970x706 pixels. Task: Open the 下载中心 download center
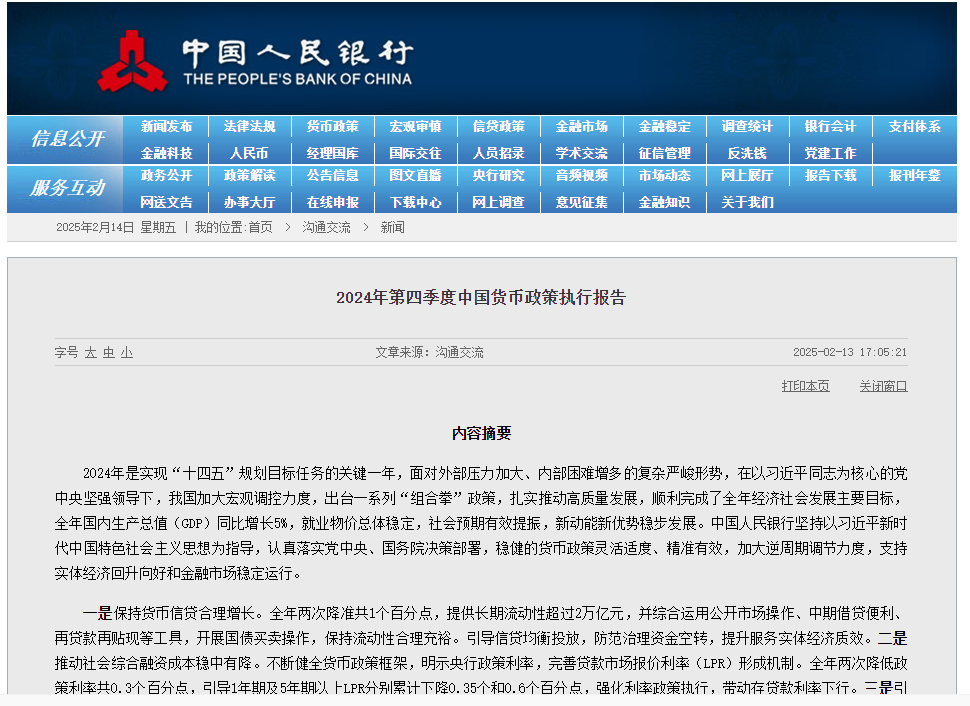click(x=415, y=202)
